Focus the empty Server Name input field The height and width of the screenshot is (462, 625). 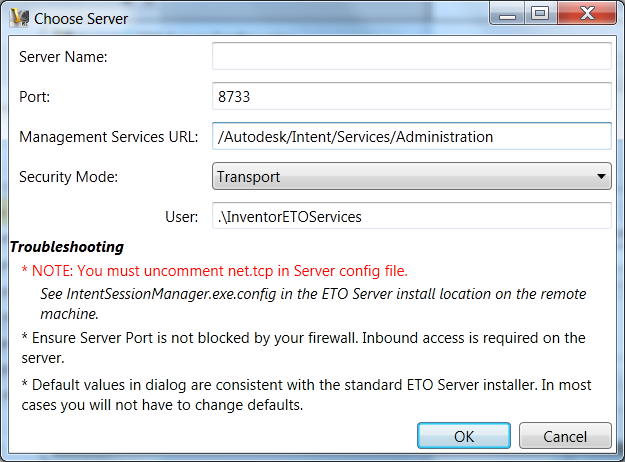(411, 56)
